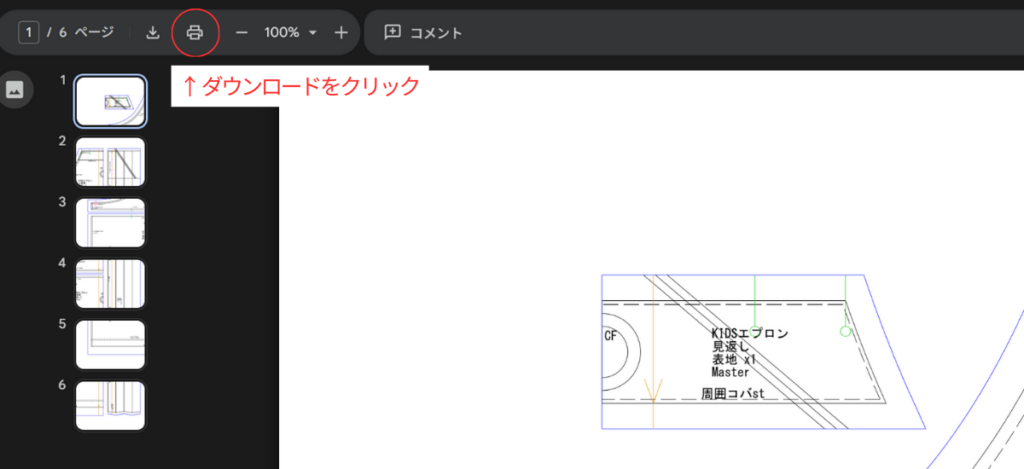Click the K10Sエプロン label on the pattern
Screen dimensions: 1024x469
click(x=750, y=333)
